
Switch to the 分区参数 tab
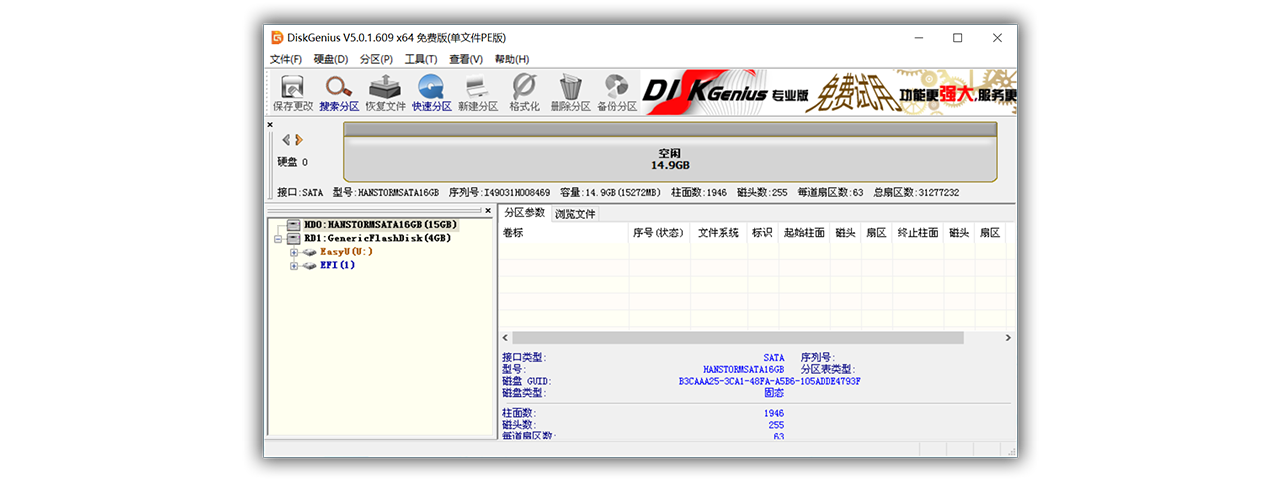click(x=525, y=213)
